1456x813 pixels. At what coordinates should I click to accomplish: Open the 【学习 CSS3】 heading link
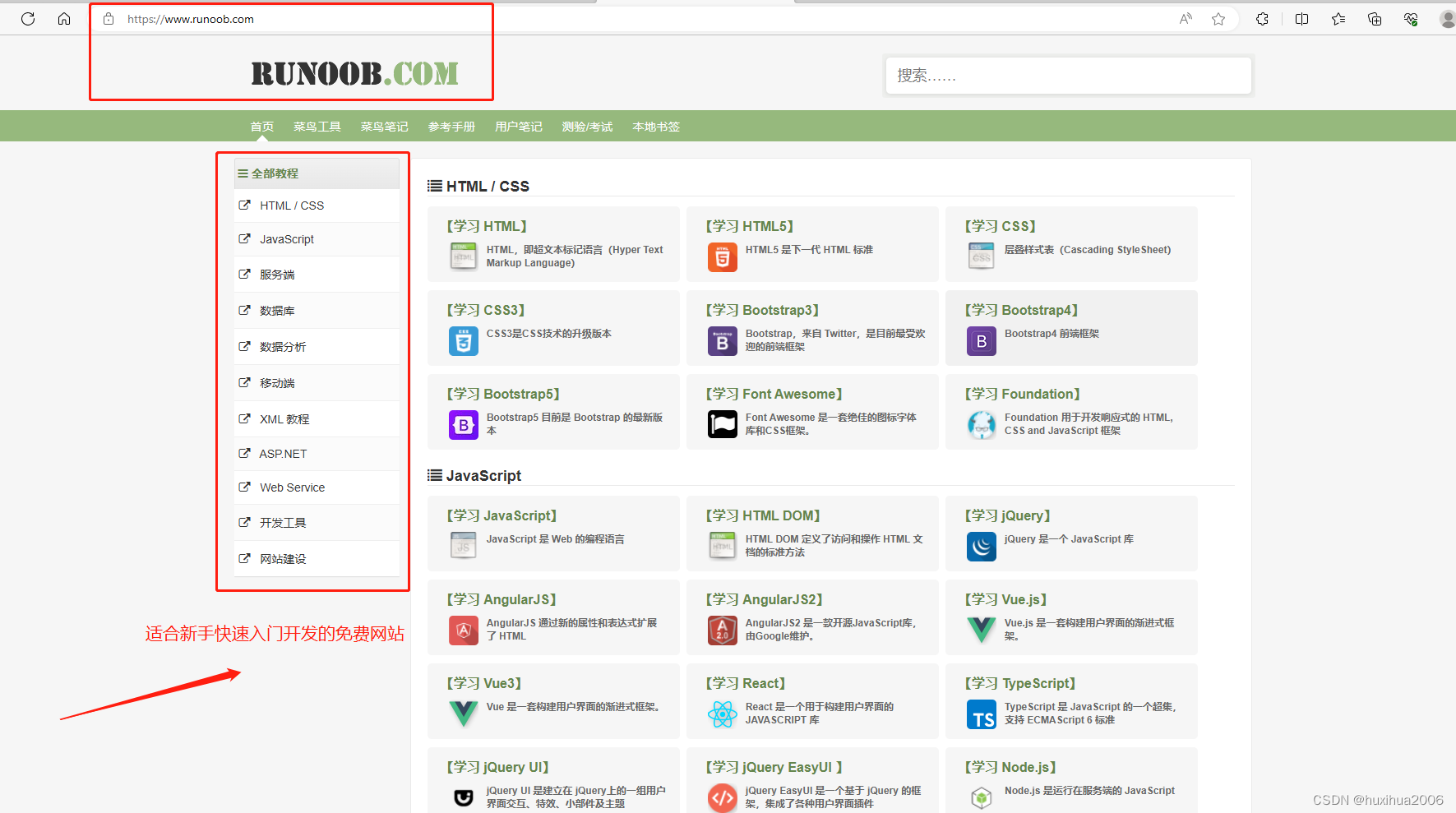tap(486, 310)
